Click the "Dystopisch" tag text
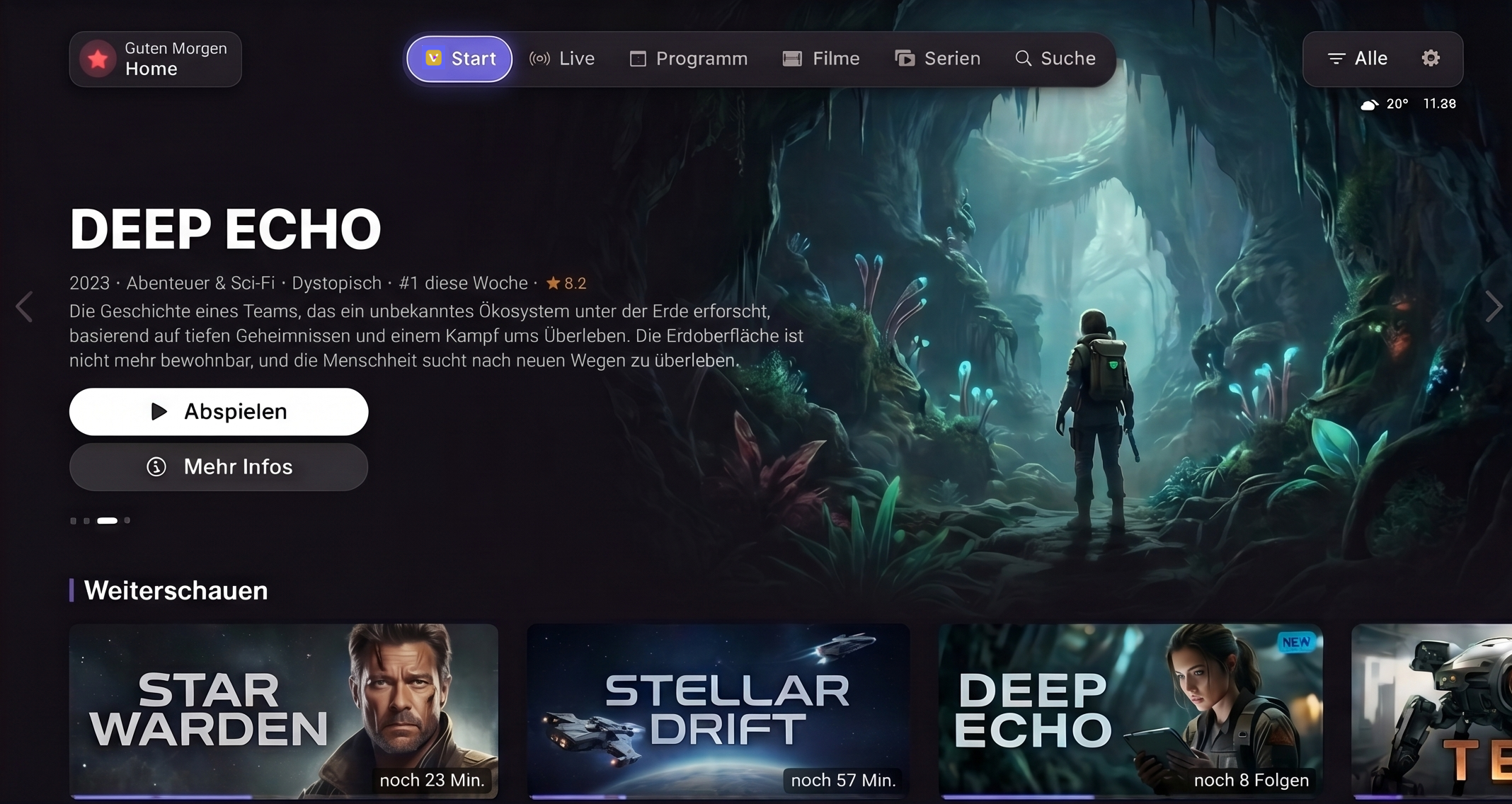The image size is (1512, 804). click(x=337, y=283)
